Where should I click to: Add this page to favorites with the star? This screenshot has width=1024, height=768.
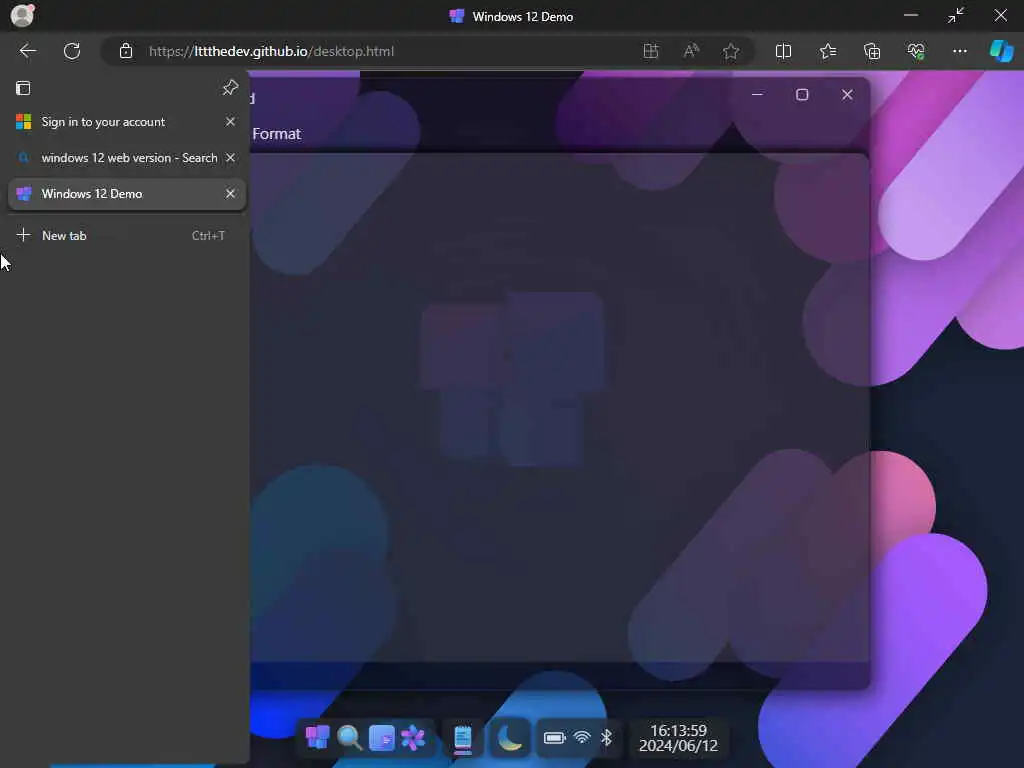731,51
